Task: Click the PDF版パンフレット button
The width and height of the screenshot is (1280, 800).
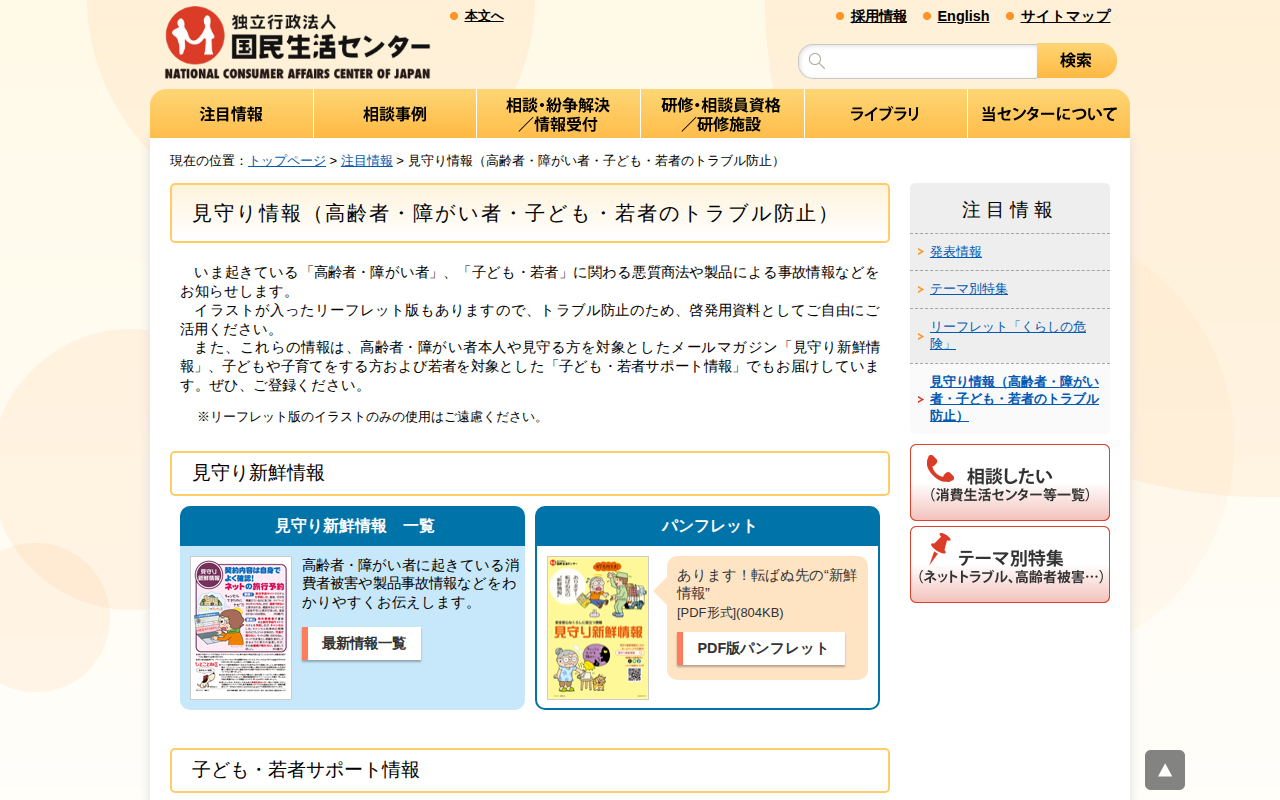Action: (x=762, y=648)
